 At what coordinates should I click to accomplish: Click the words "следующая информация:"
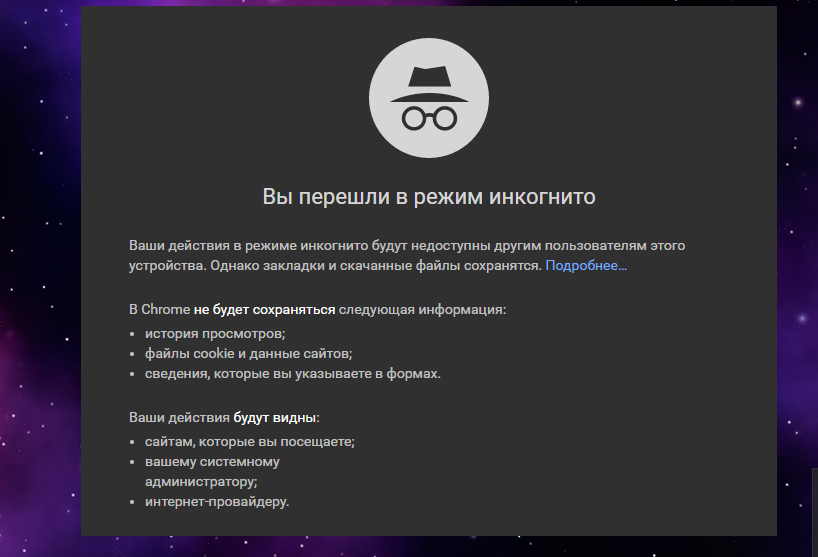tap(422, 310)
